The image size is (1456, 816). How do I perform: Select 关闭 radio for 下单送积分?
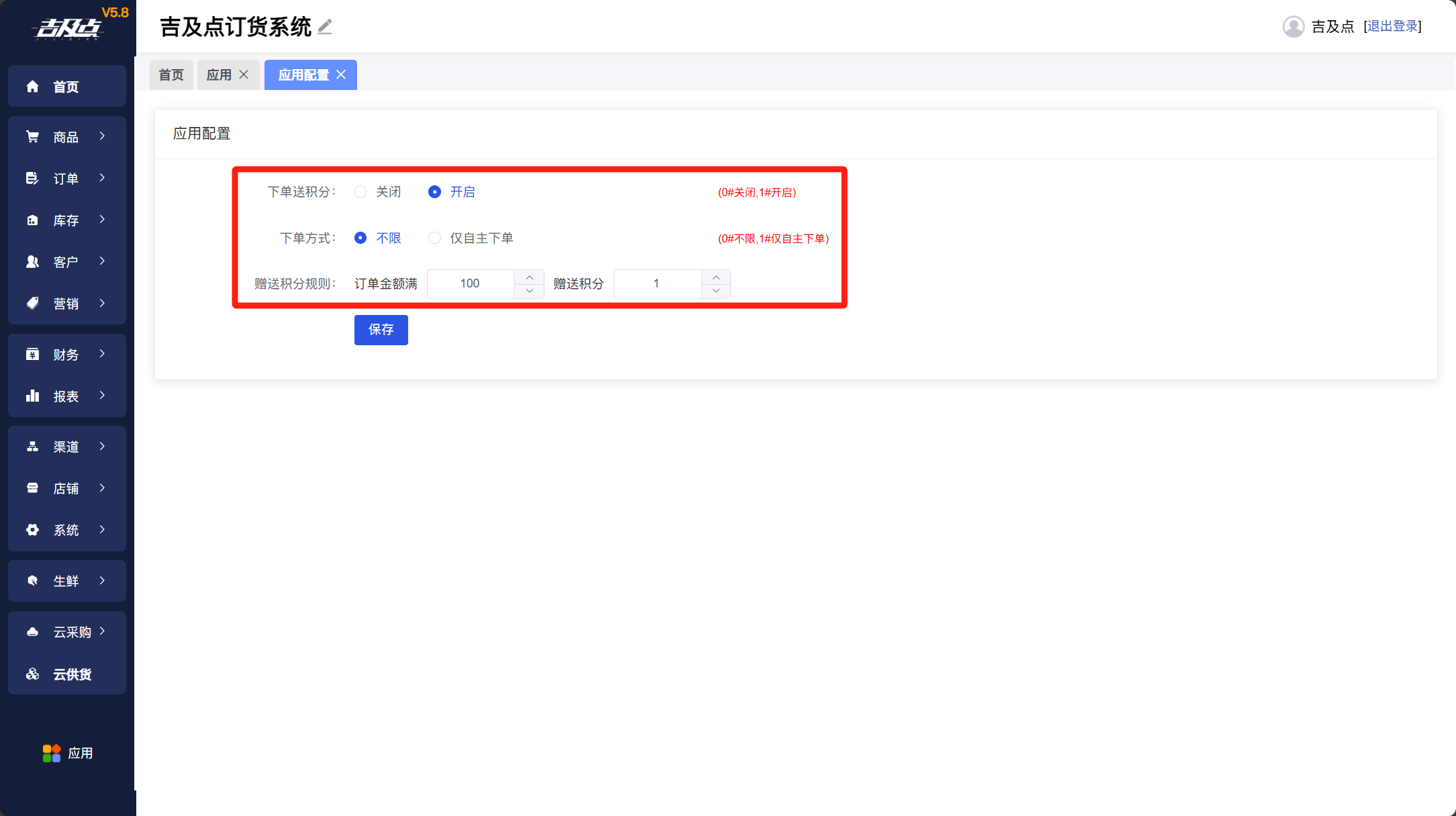click(361, 192)
